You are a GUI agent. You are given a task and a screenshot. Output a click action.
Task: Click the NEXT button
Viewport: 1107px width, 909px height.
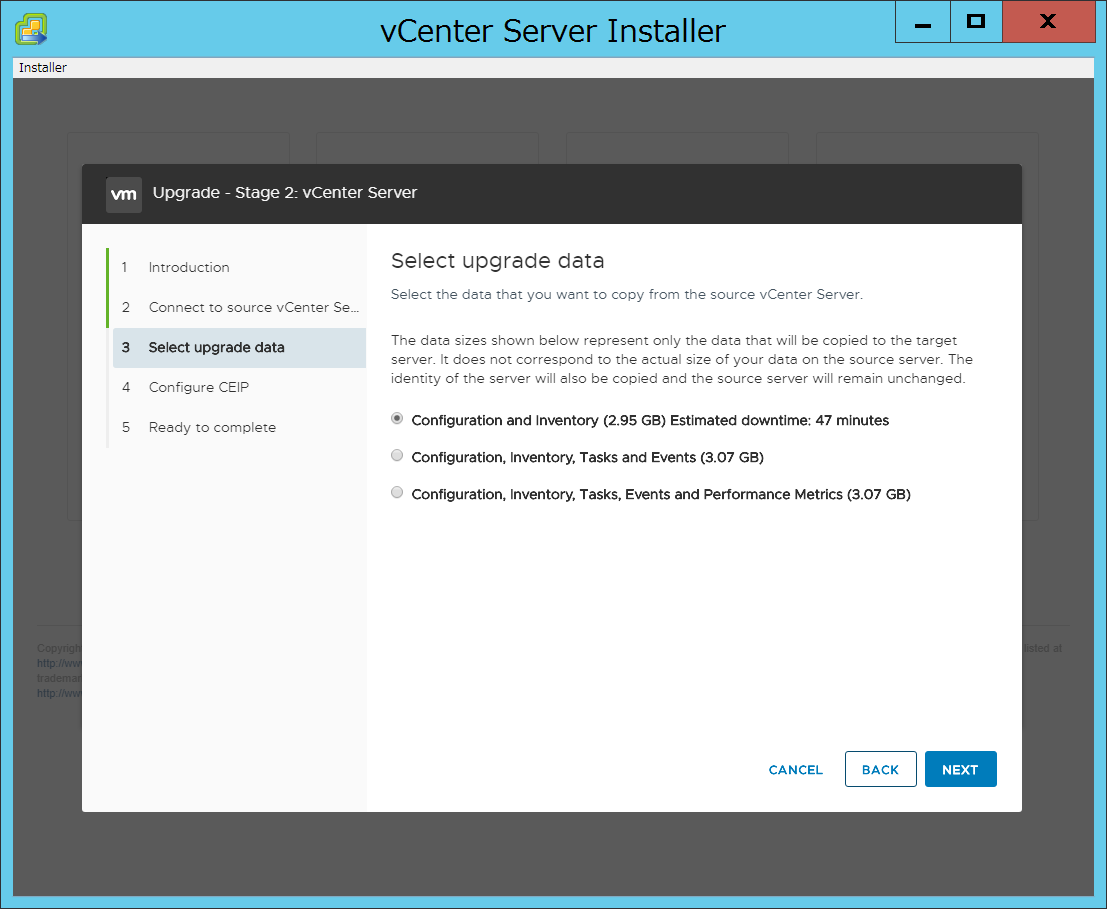[x=960, y=769]
